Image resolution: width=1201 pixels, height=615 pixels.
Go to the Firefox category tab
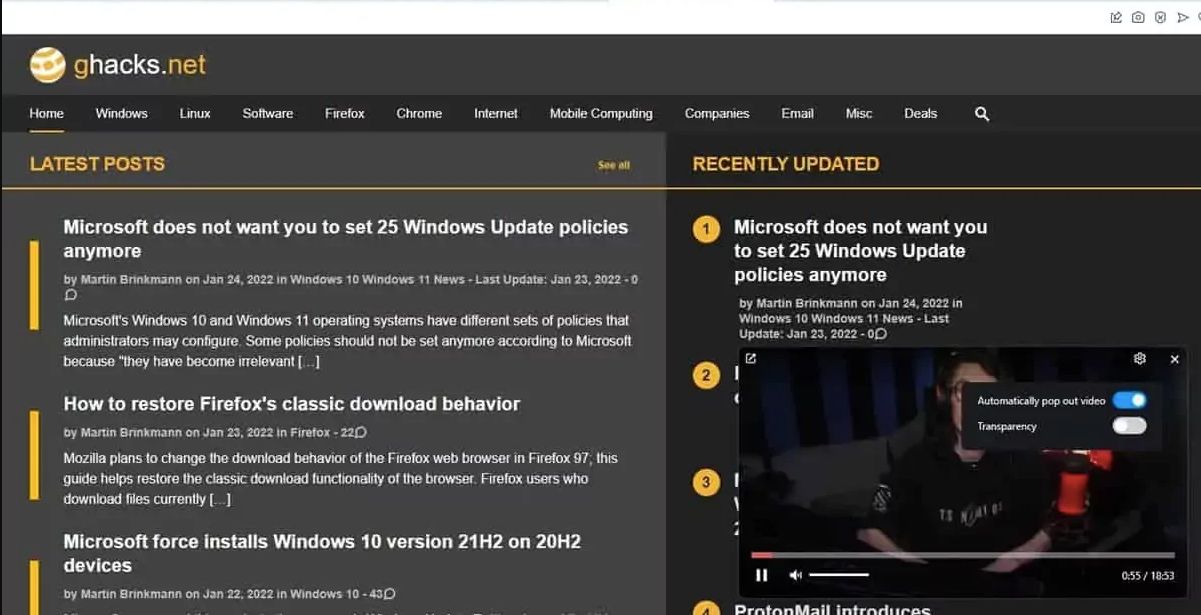click(344, 114)
